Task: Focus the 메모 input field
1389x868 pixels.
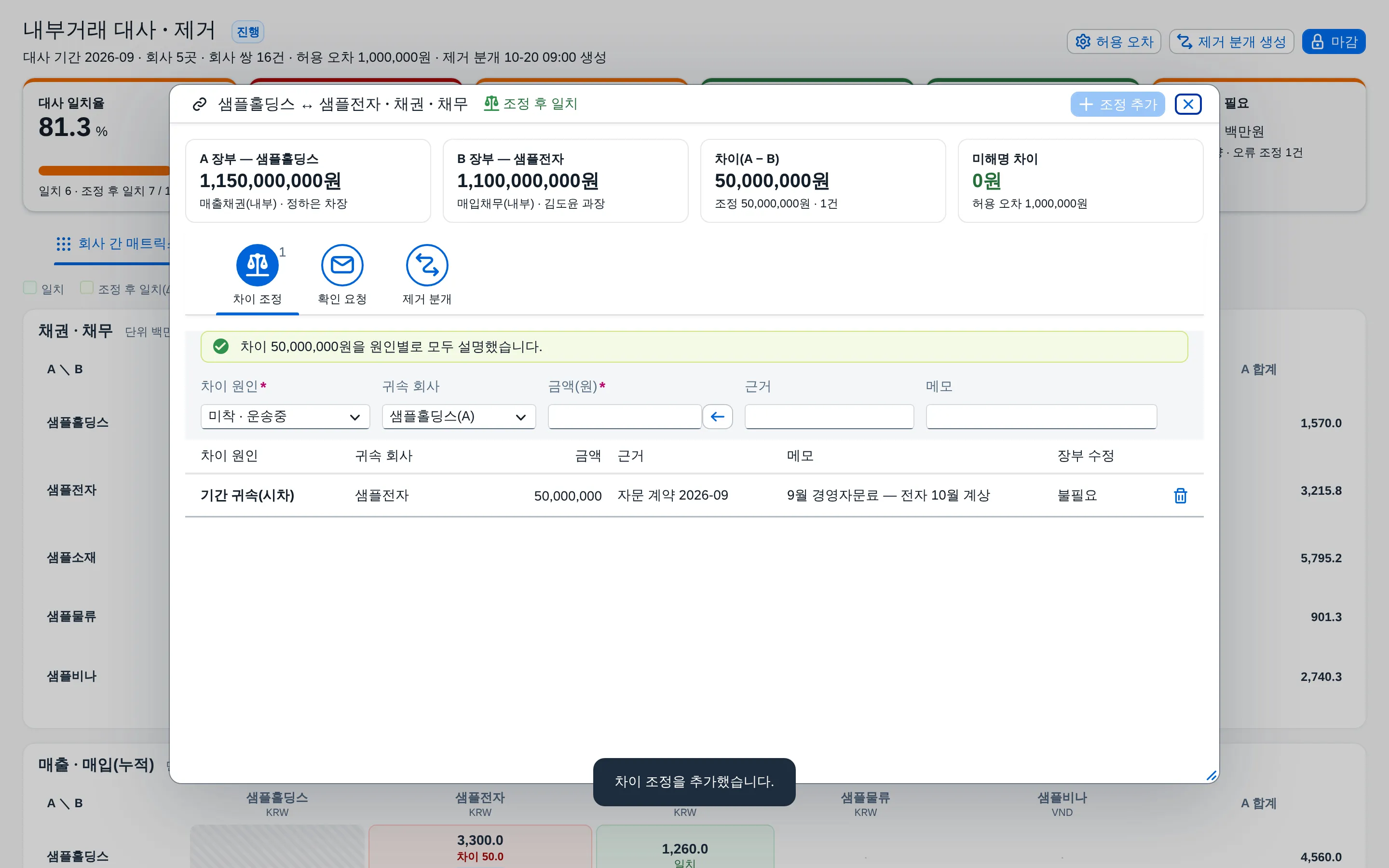Action: point(1041,417)
